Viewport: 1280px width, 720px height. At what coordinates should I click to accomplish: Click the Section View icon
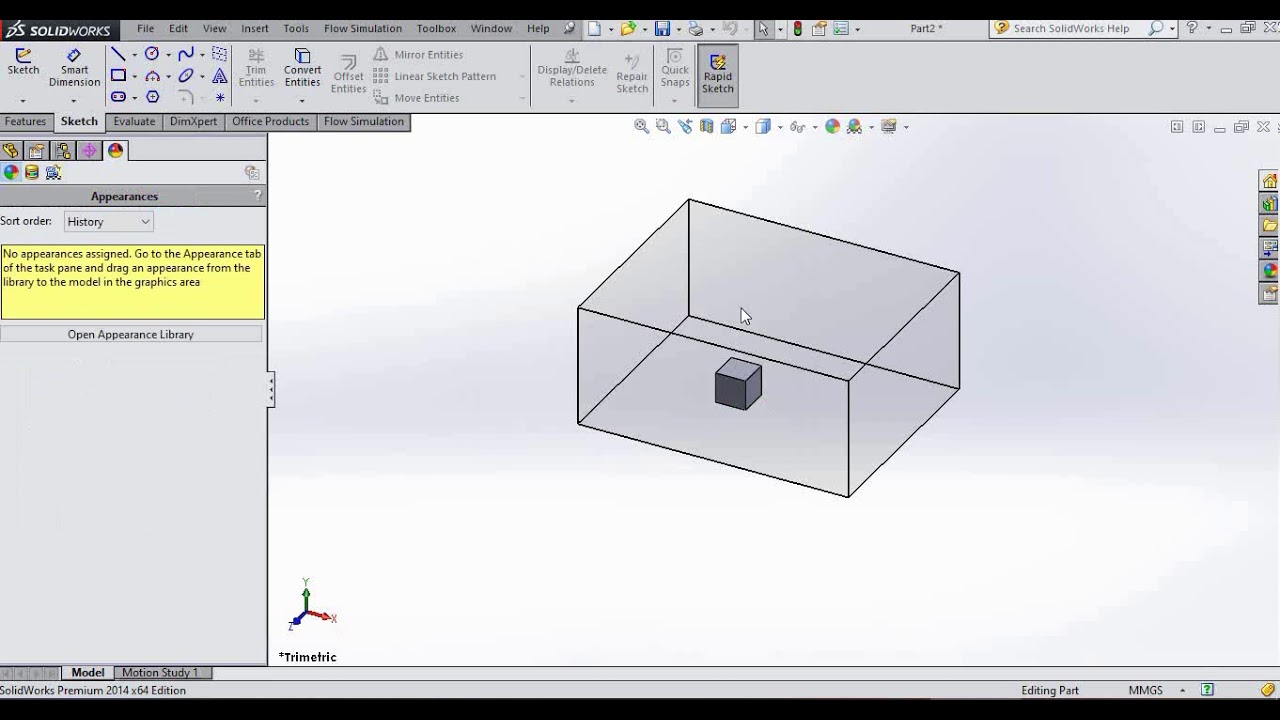pos(707,126)
